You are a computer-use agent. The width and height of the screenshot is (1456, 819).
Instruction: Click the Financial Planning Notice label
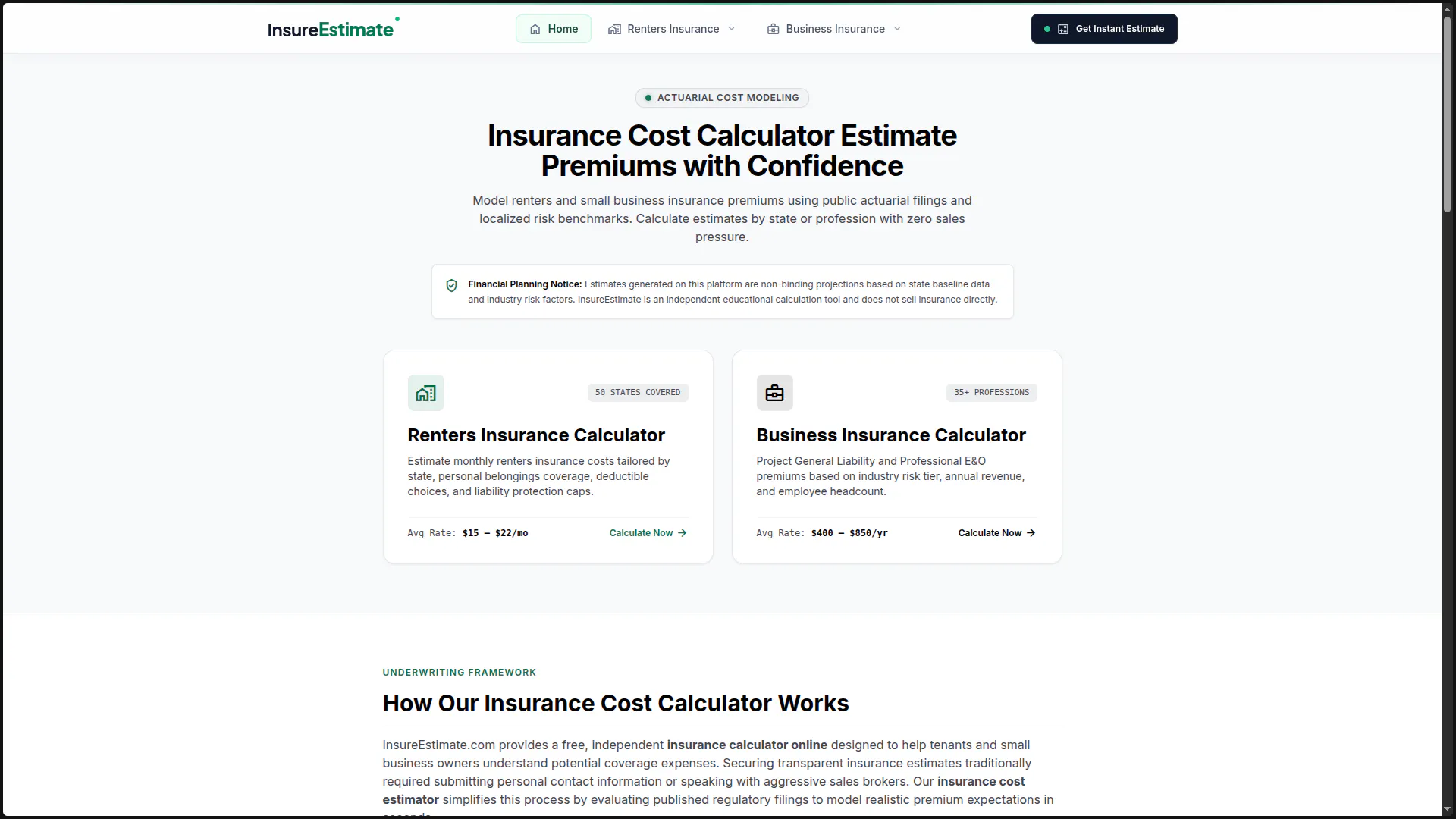point(525,284)
